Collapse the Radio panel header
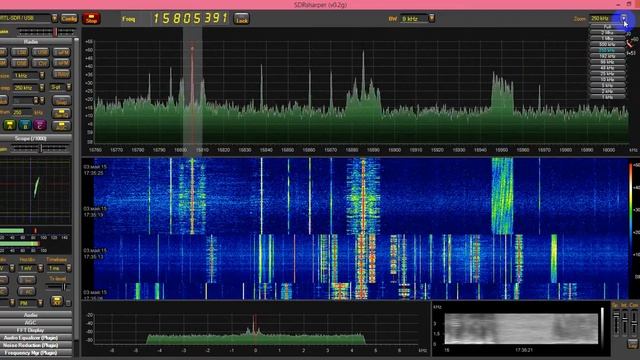 36,42
